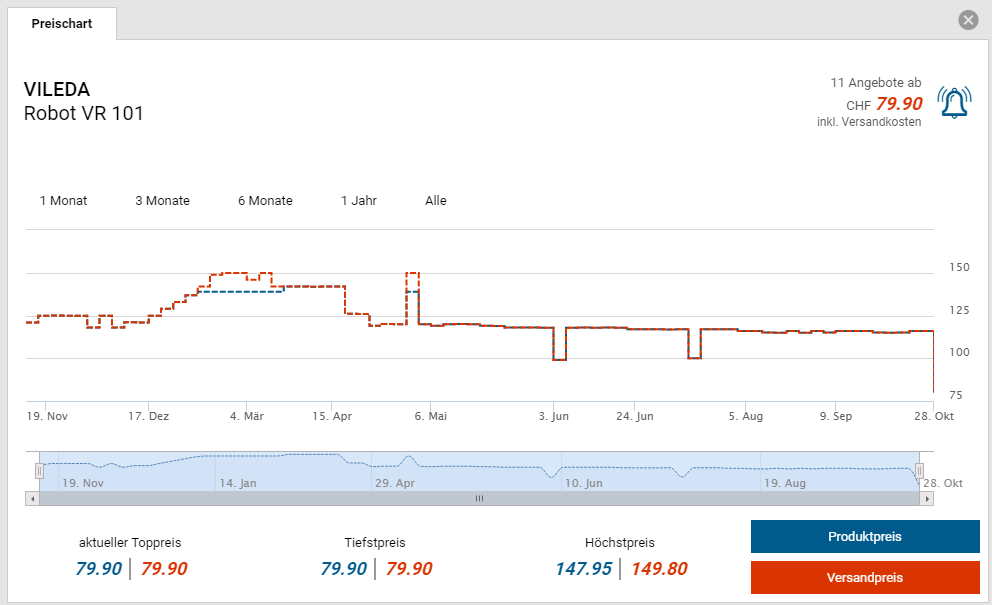
Task: Choose the 1 Jahr time range
Action: (x=359, y=201)
